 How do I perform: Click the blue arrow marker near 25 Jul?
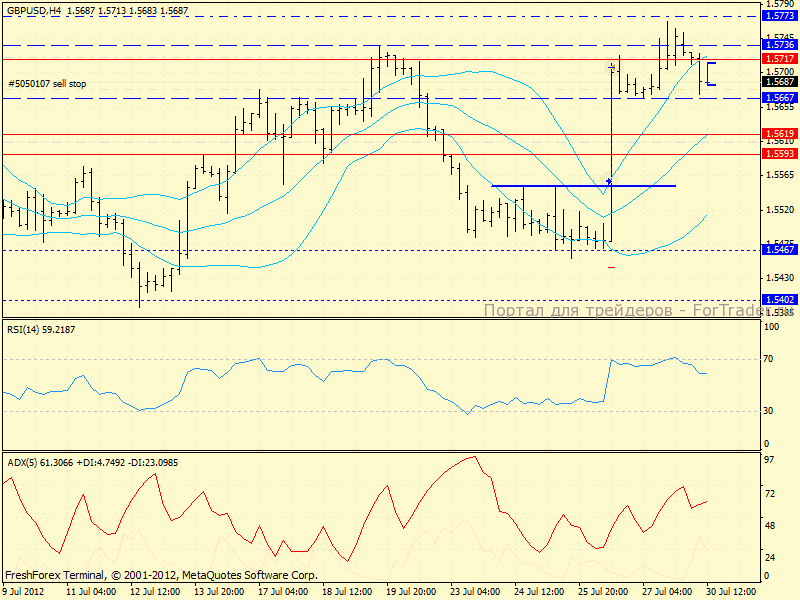click(609, 183)
